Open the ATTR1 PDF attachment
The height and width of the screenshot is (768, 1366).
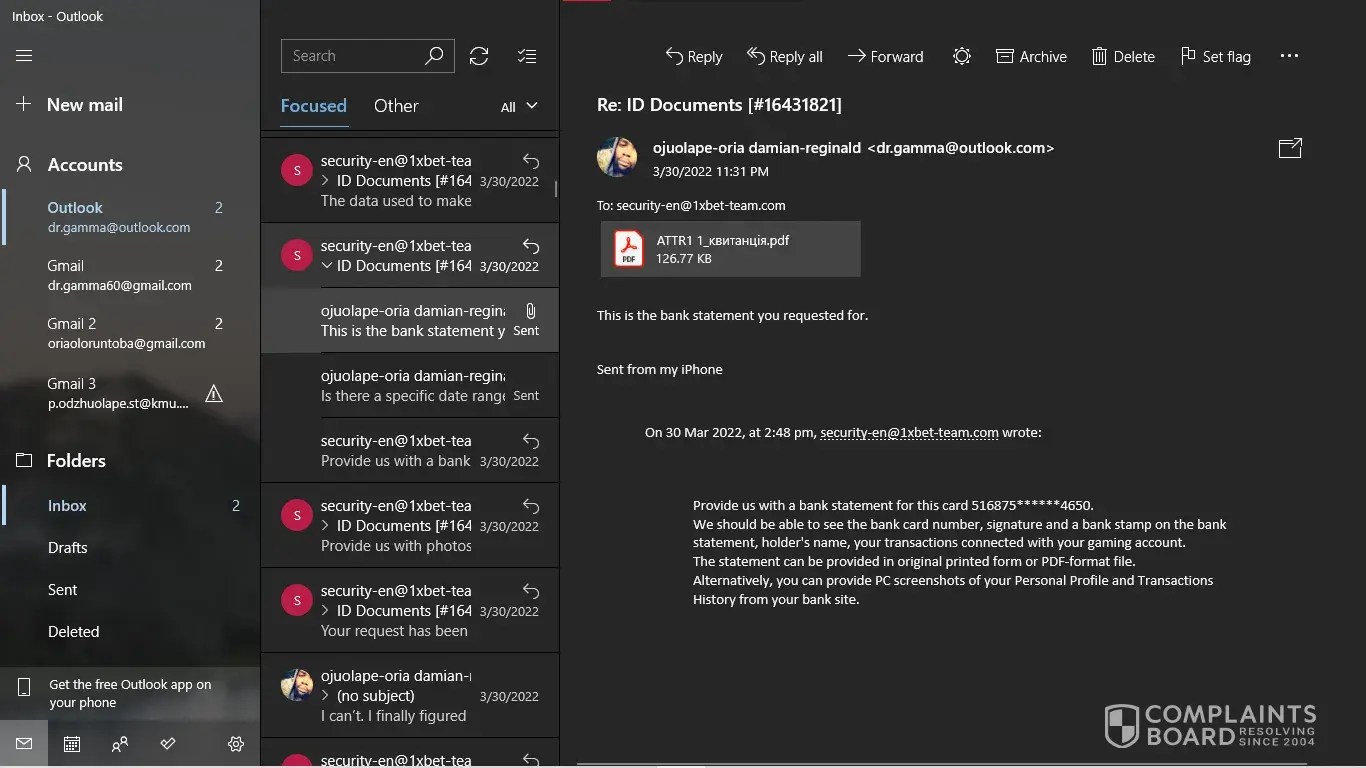730,249
